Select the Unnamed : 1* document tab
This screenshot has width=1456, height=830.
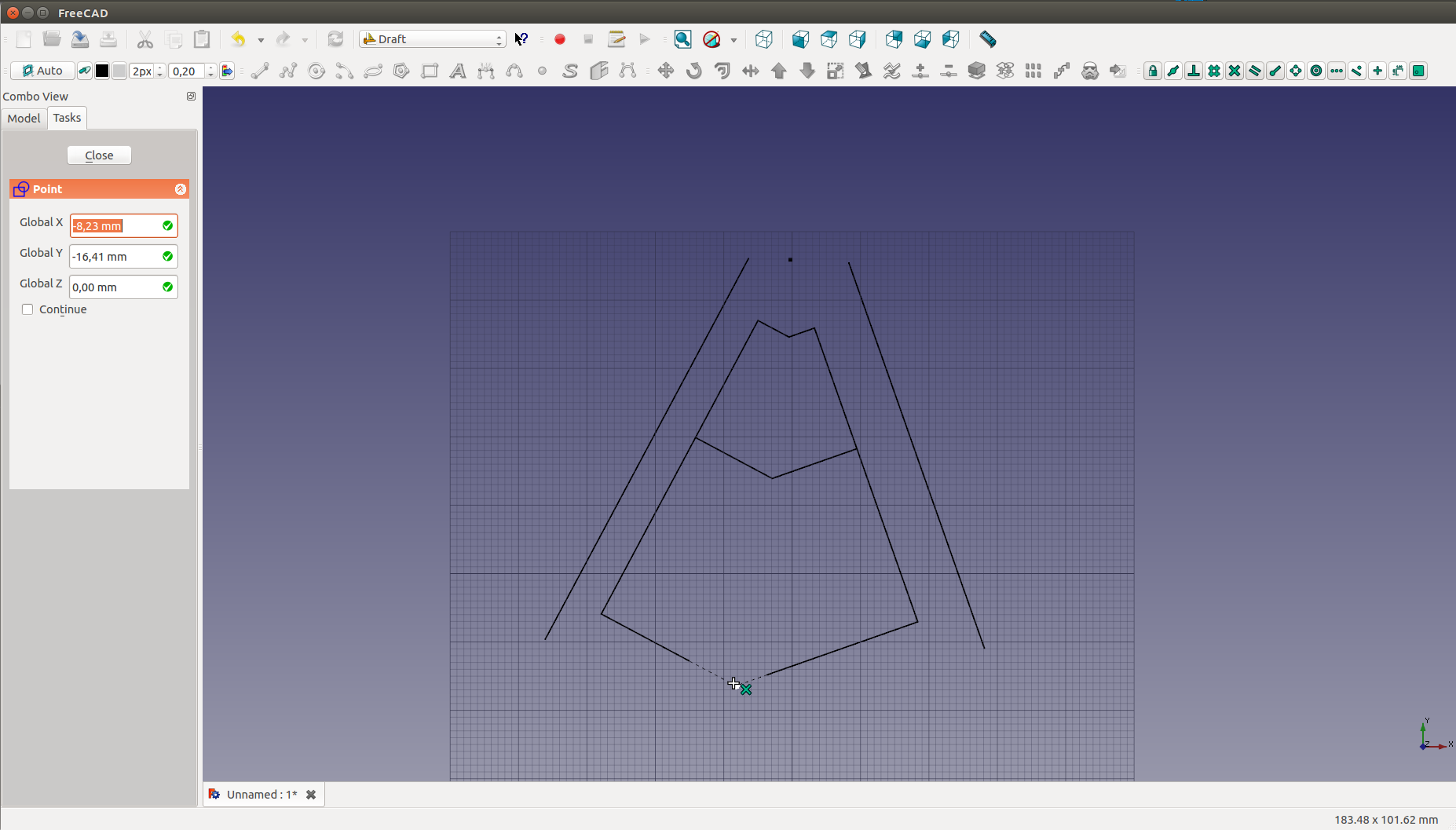point(261,795)
